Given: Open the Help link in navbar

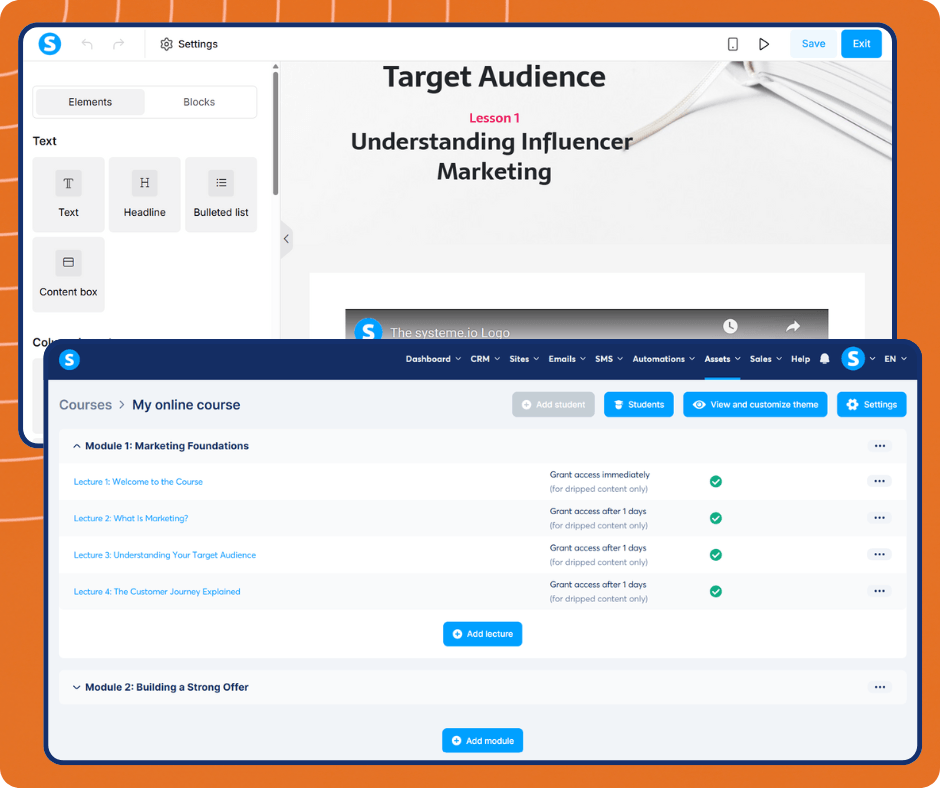Looking at the screenshot, I should coord(800,359).
